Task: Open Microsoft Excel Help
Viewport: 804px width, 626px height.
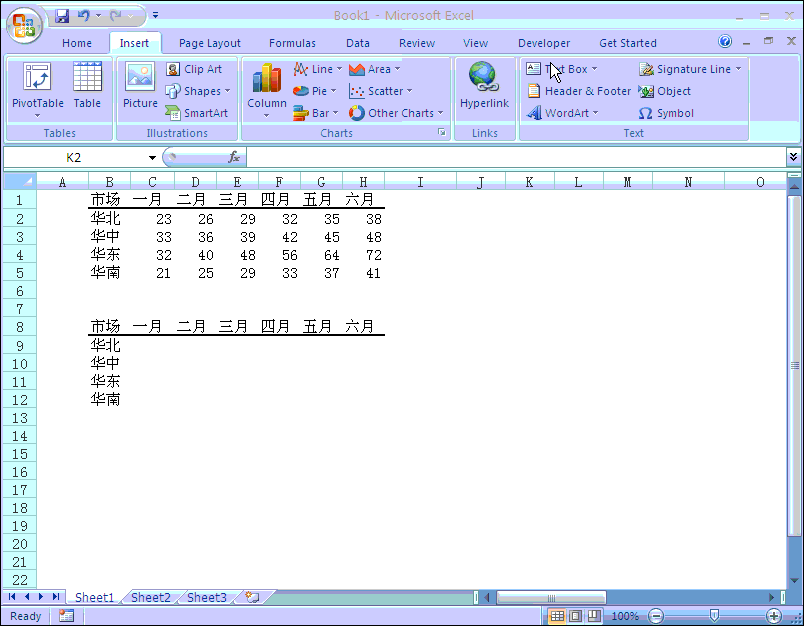Action: tap(725, 41)
